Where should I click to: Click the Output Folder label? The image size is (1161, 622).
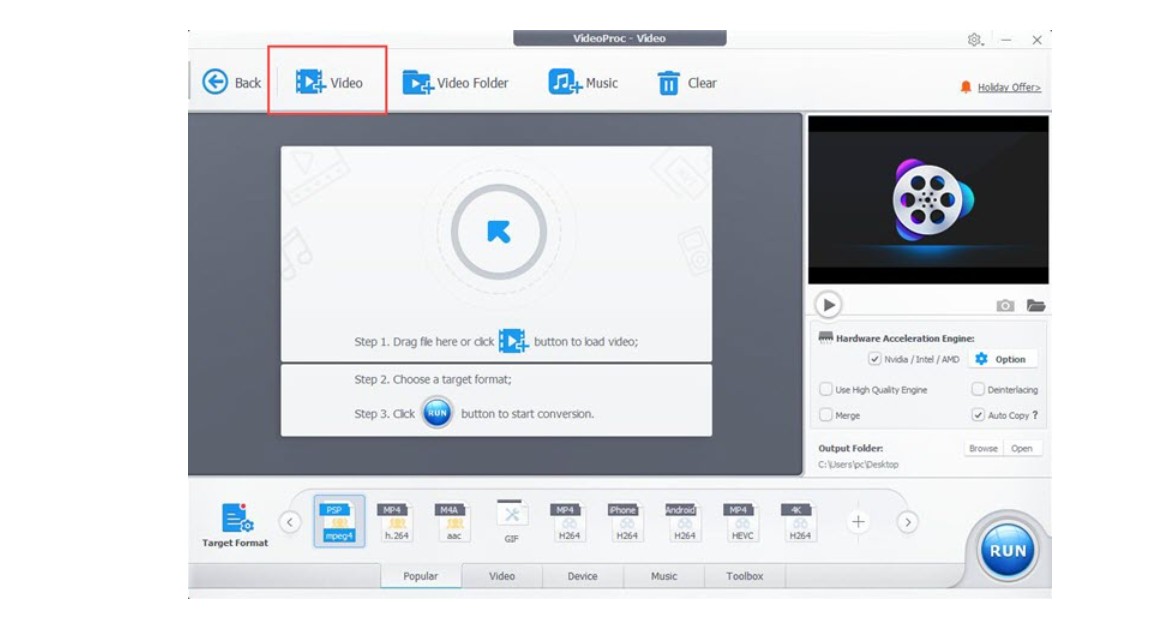[850, 448]
